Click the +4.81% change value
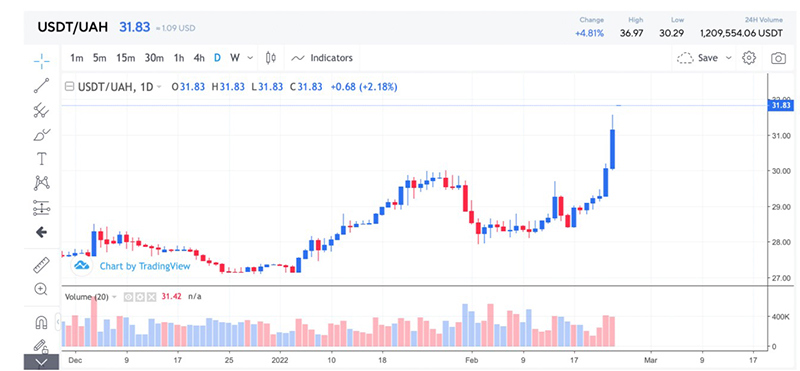This screenshot has height=371, width=800. [590, 33]
